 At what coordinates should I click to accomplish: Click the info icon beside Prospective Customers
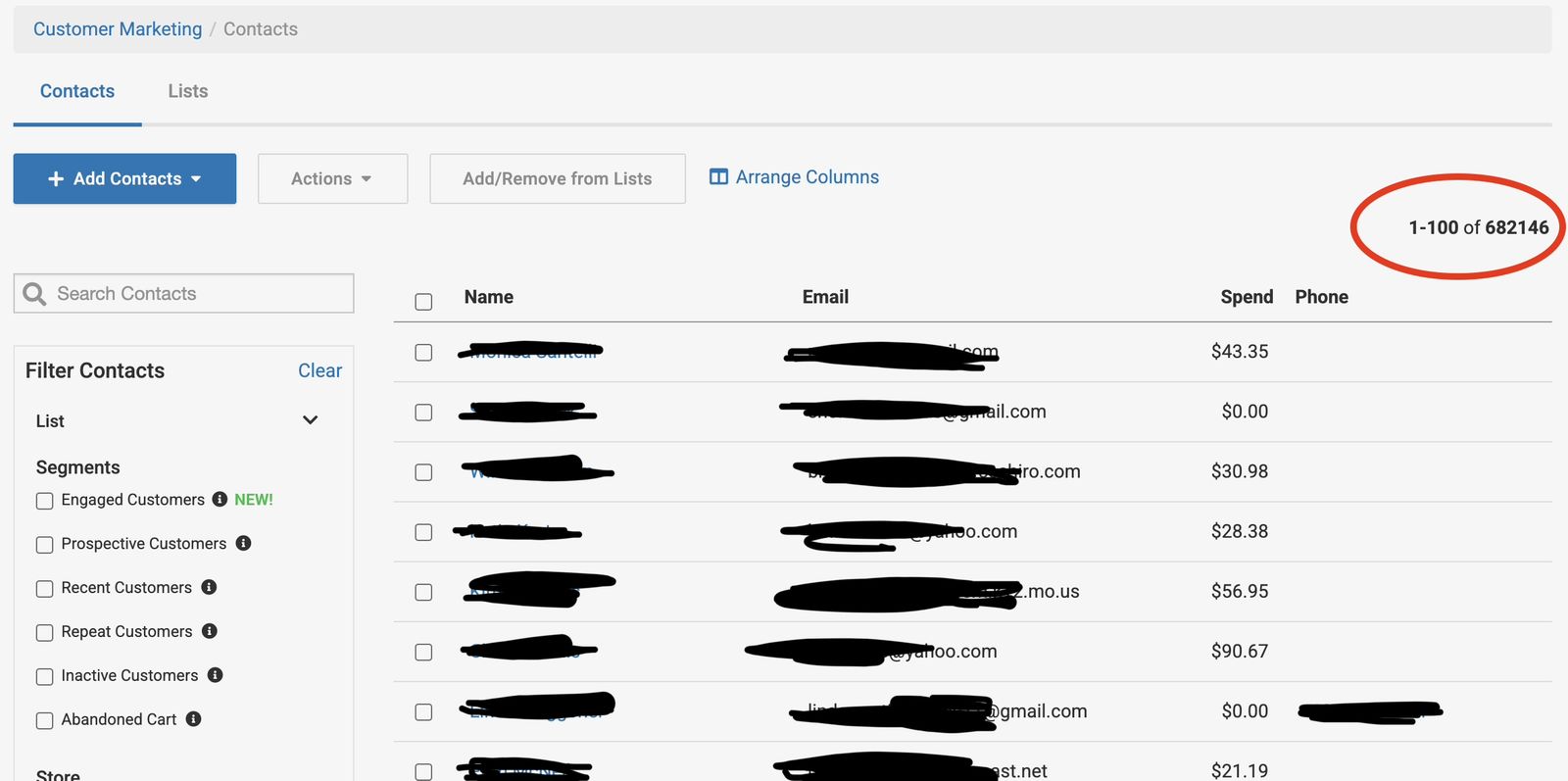click(x=243, y=543)
